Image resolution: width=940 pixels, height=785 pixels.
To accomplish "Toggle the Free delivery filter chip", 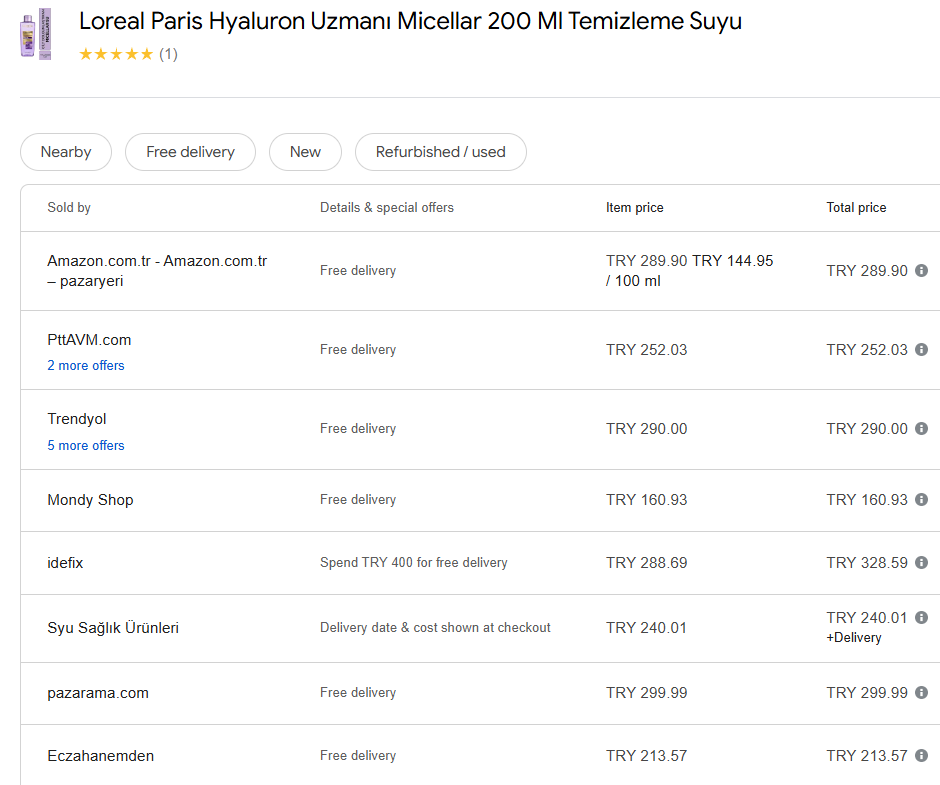I will coord(190,152).
